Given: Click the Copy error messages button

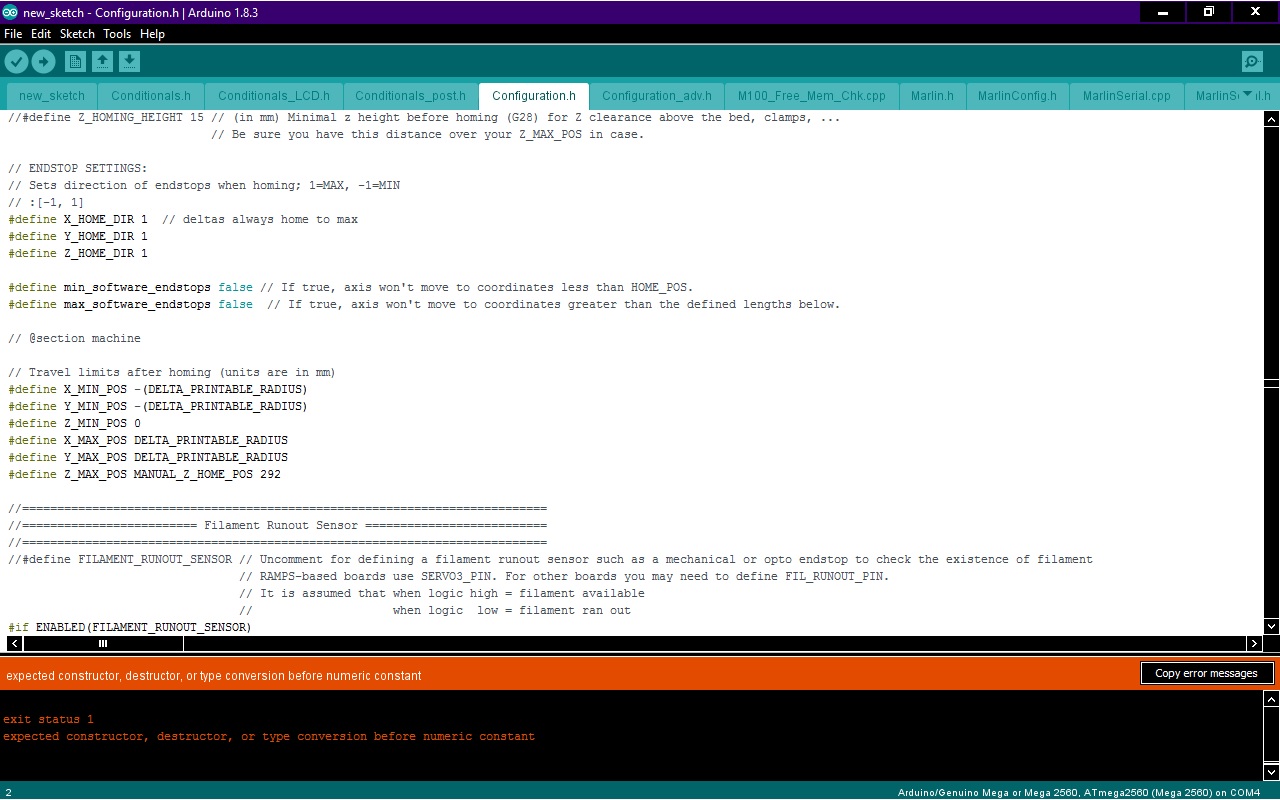Looking at the screenshot, I should click(x=1207, y=673).
